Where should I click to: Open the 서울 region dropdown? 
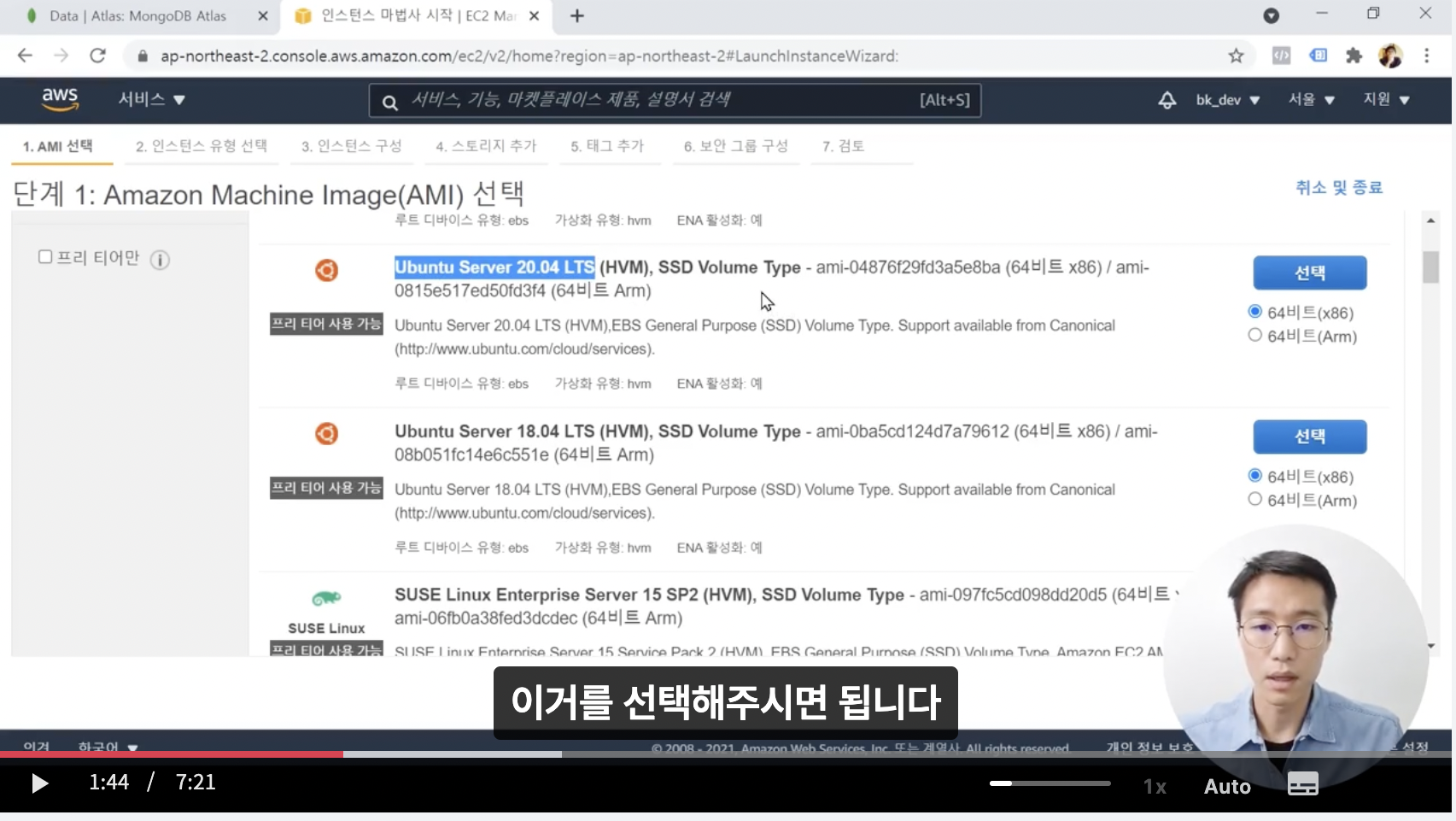[x=1312, y=100]
